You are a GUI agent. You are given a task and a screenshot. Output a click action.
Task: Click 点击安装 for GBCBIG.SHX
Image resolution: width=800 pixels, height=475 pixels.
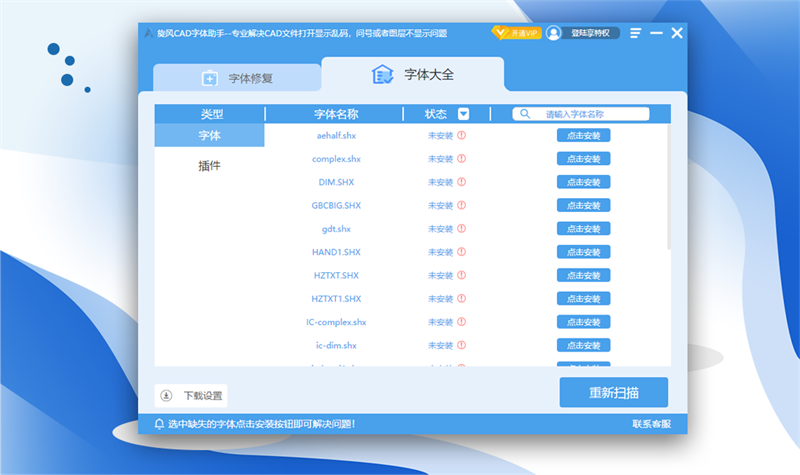(x=583, y=205)
